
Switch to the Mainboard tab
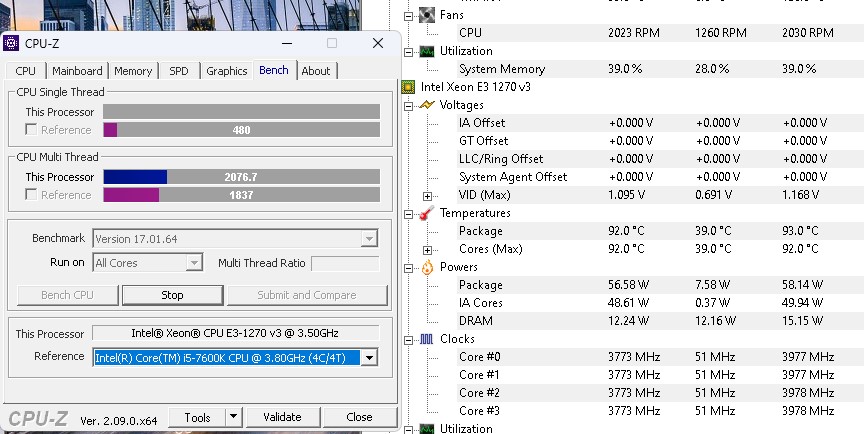(77, 71)
